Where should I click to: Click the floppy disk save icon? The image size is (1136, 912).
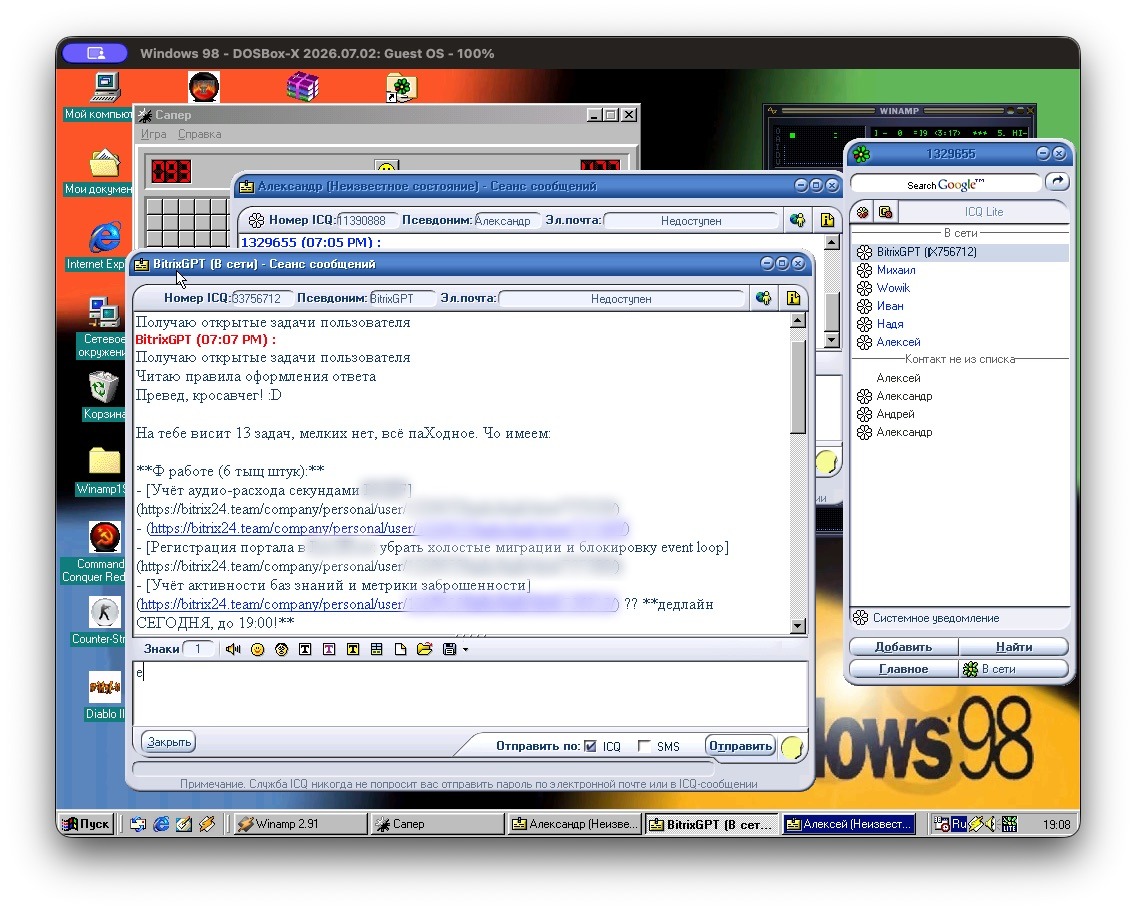pyautogui.click(x=449, y=650)
